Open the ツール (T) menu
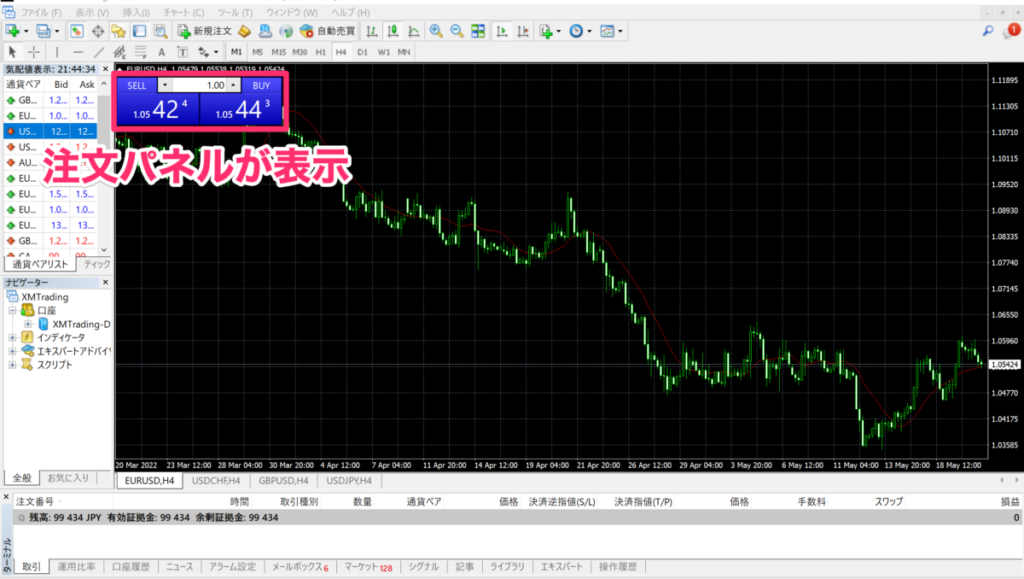This screenshot has height=579, width=1024. (234, 12)
